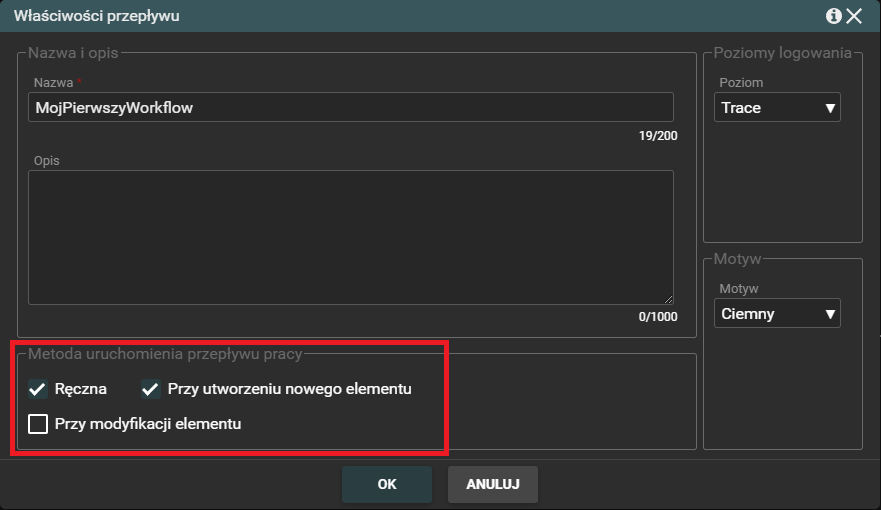Screen dimensions: 881x510
Task: Close the Właściwości przepływu dialog with X
Action: click(x=854, y=16)
